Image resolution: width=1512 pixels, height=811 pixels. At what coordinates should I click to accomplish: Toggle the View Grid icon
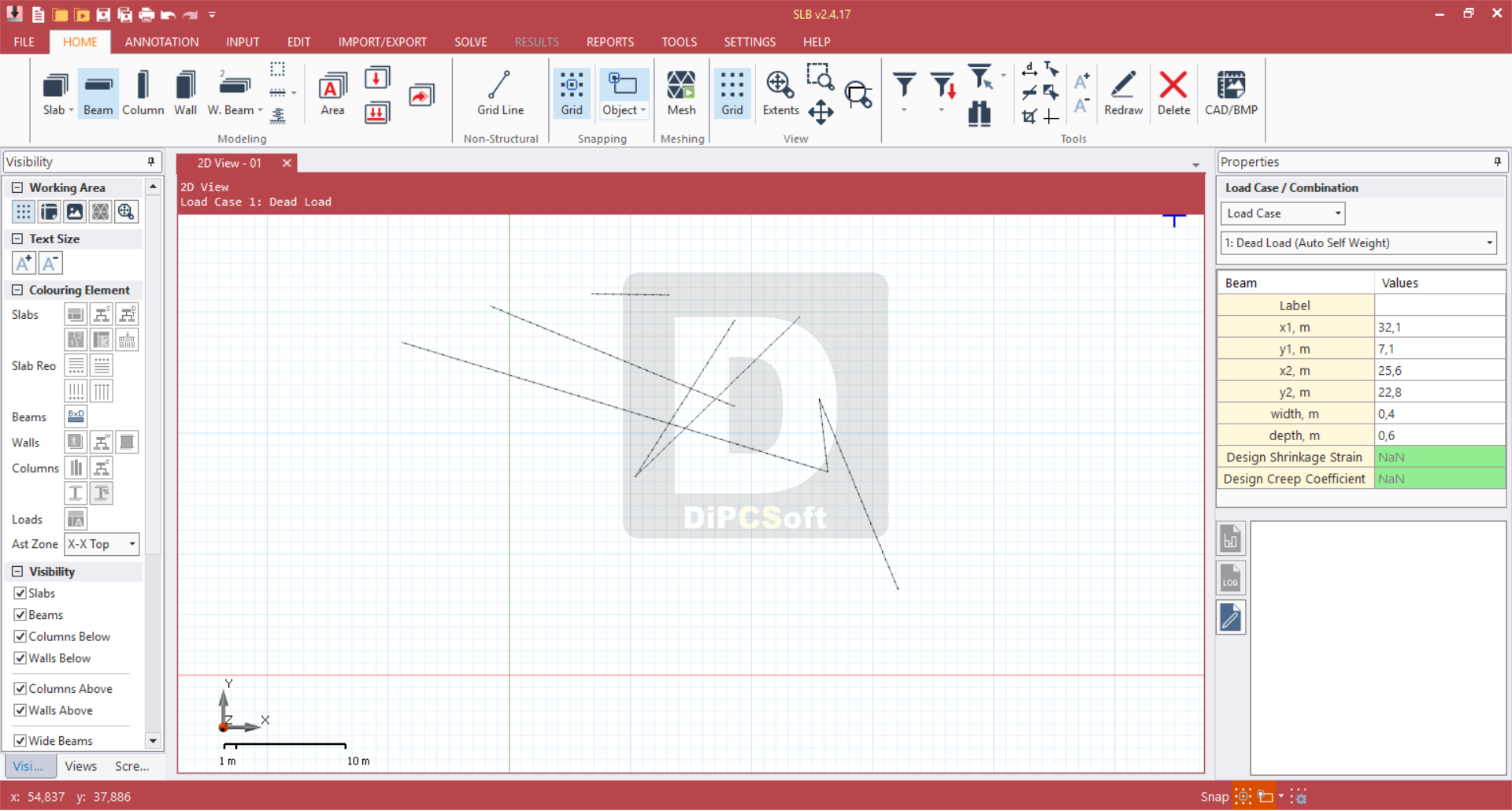point(732,93)
